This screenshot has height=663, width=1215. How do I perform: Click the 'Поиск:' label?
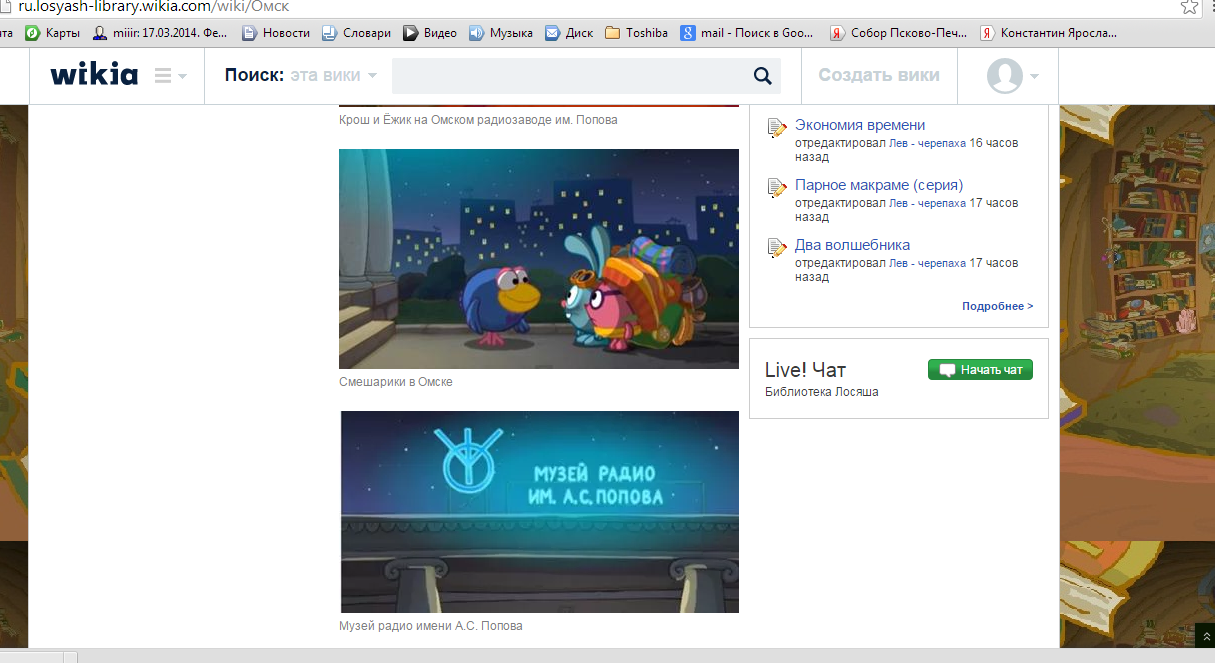(x=255, y=75)
